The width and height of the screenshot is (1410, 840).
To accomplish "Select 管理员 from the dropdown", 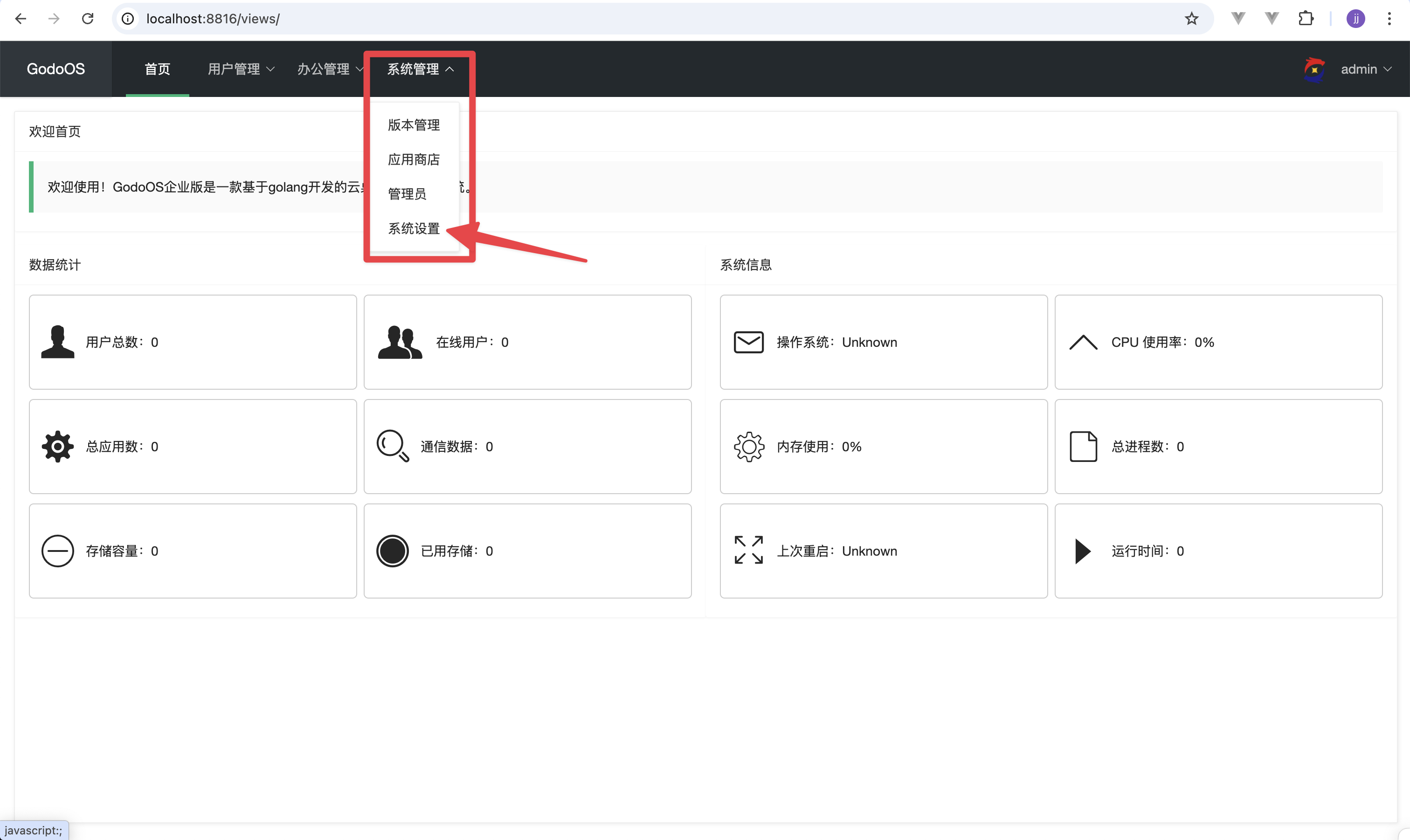I will pos(407,194).
